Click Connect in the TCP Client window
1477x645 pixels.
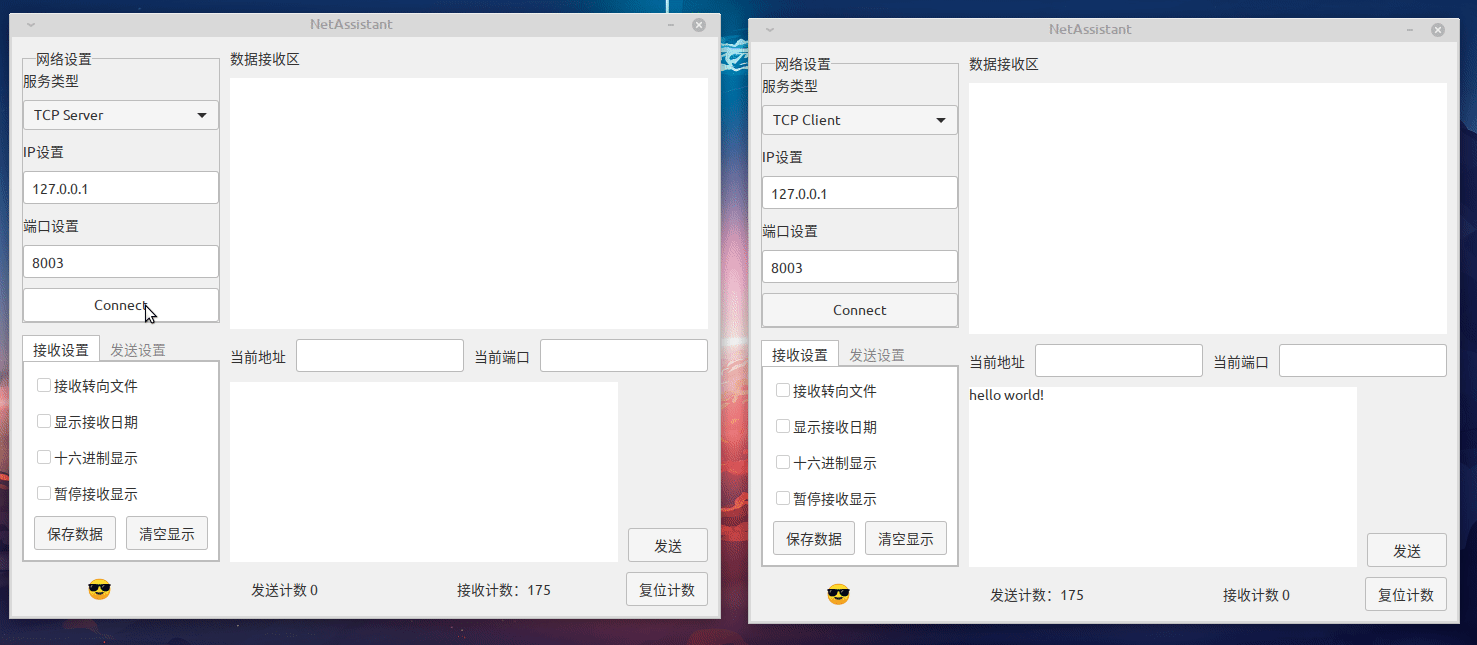click(859, 310)
